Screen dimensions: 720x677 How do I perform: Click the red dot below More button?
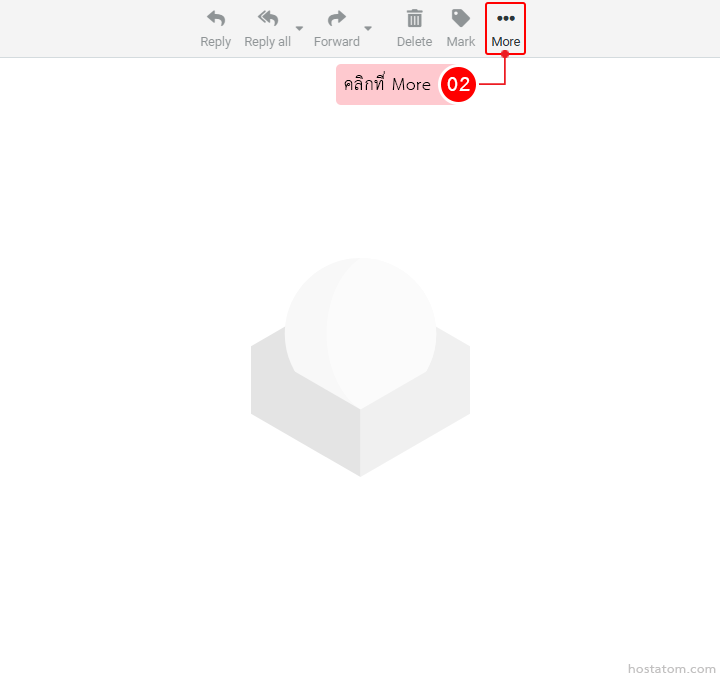[x=505, y=54]
